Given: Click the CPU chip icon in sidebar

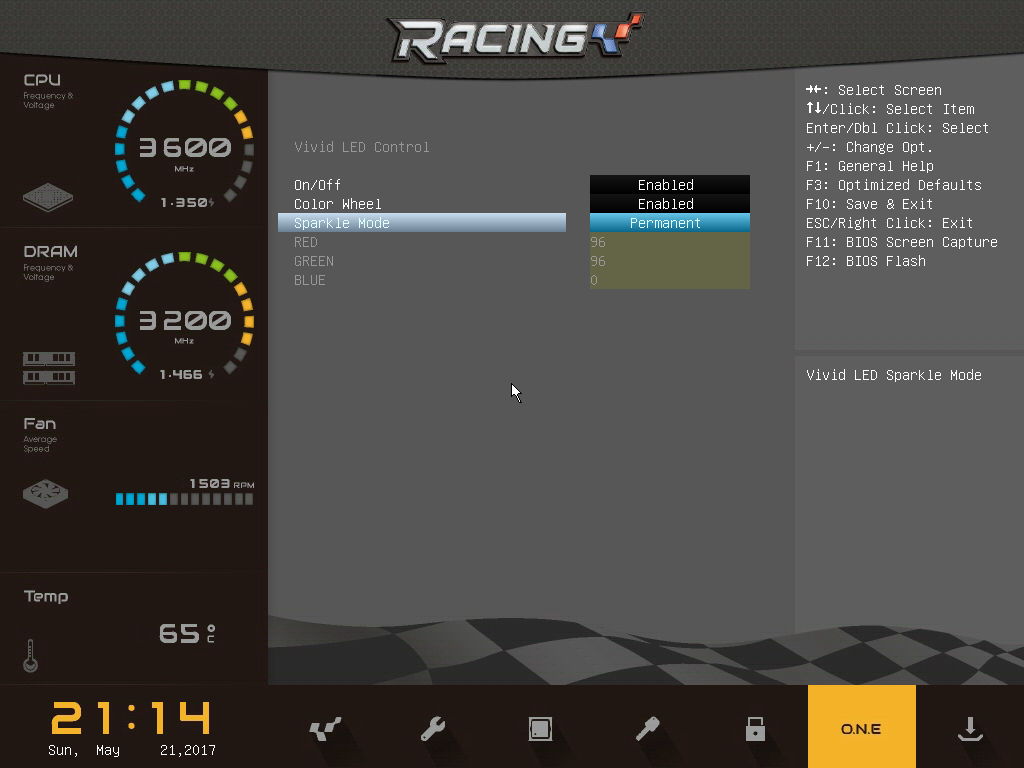Looking at the screenshot, I should pos(48,196).
